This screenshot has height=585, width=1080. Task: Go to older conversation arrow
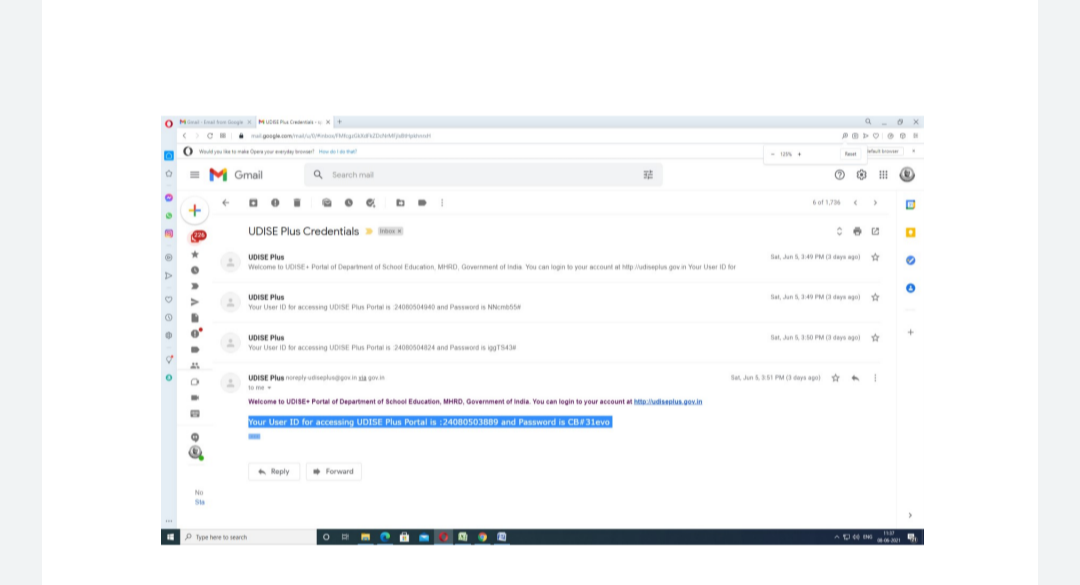[x=875, y=203]
